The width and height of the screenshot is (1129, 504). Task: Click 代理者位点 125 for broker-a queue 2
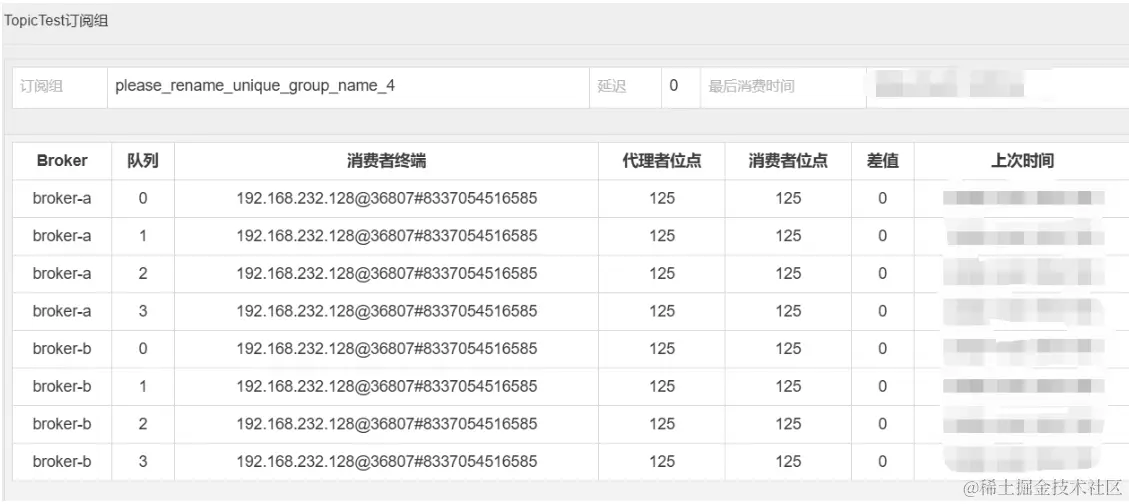tap(662, 273)
